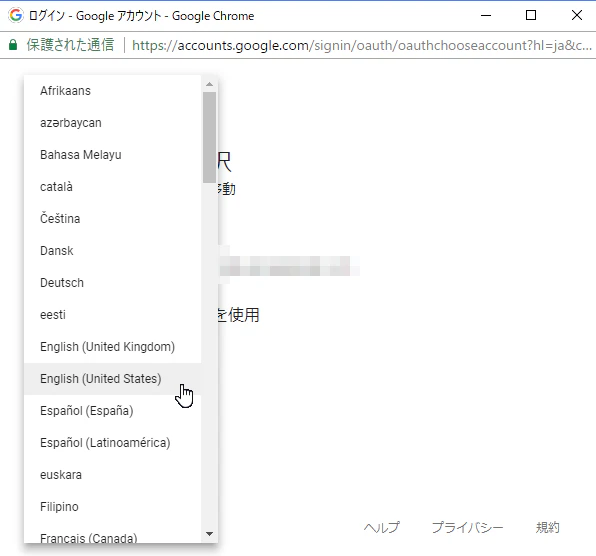Select euskara language entry
The height and width of the screenshot is (556, 596).
coord(113,475)
